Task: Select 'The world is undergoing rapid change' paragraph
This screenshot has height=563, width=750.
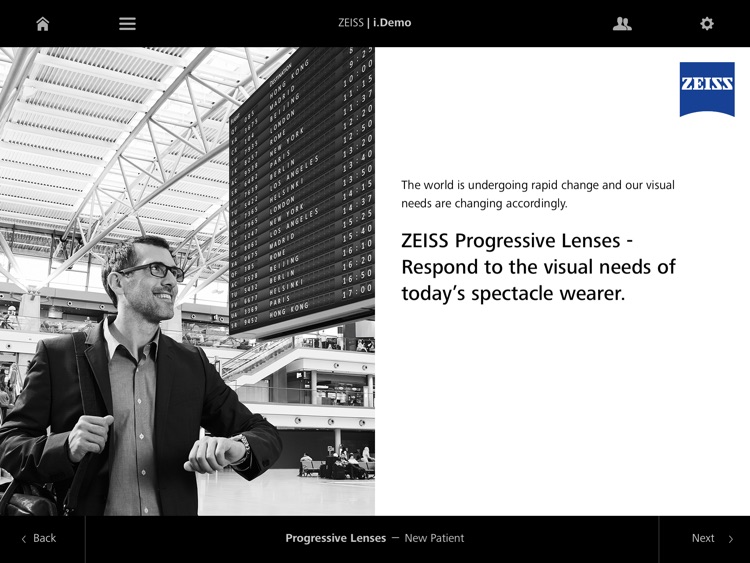Action: point(538,194)
